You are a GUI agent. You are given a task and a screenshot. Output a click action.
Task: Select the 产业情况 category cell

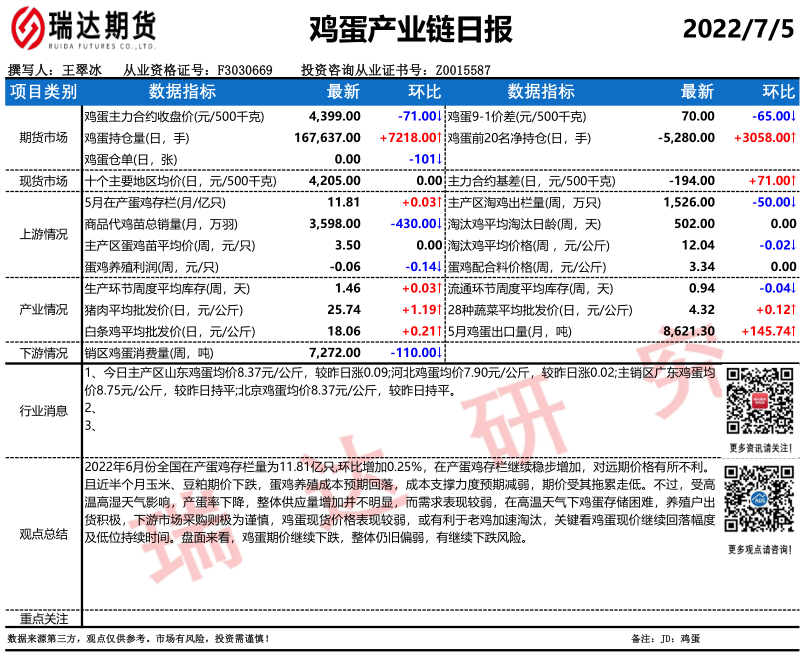(x=42, y=310)
